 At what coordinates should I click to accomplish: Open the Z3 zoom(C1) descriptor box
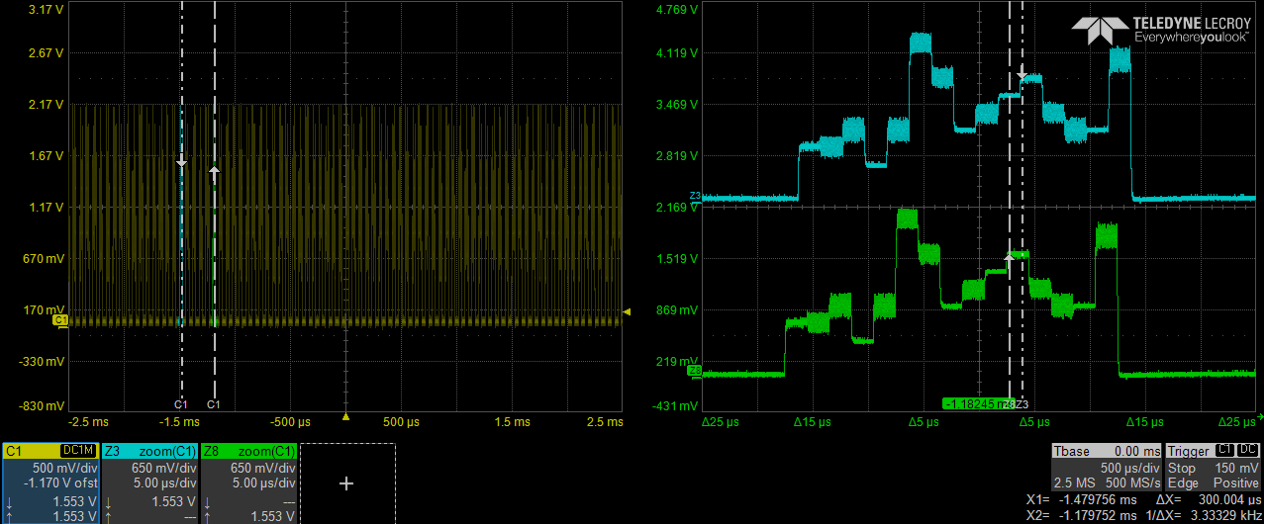(x=150, y=483)
